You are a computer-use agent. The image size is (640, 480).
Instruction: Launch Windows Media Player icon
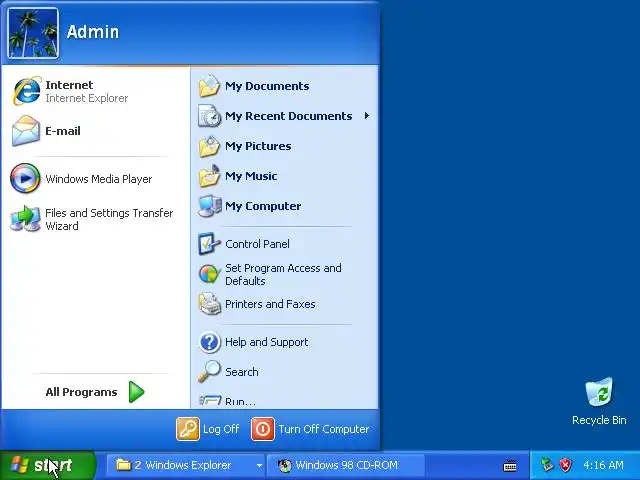25,178
